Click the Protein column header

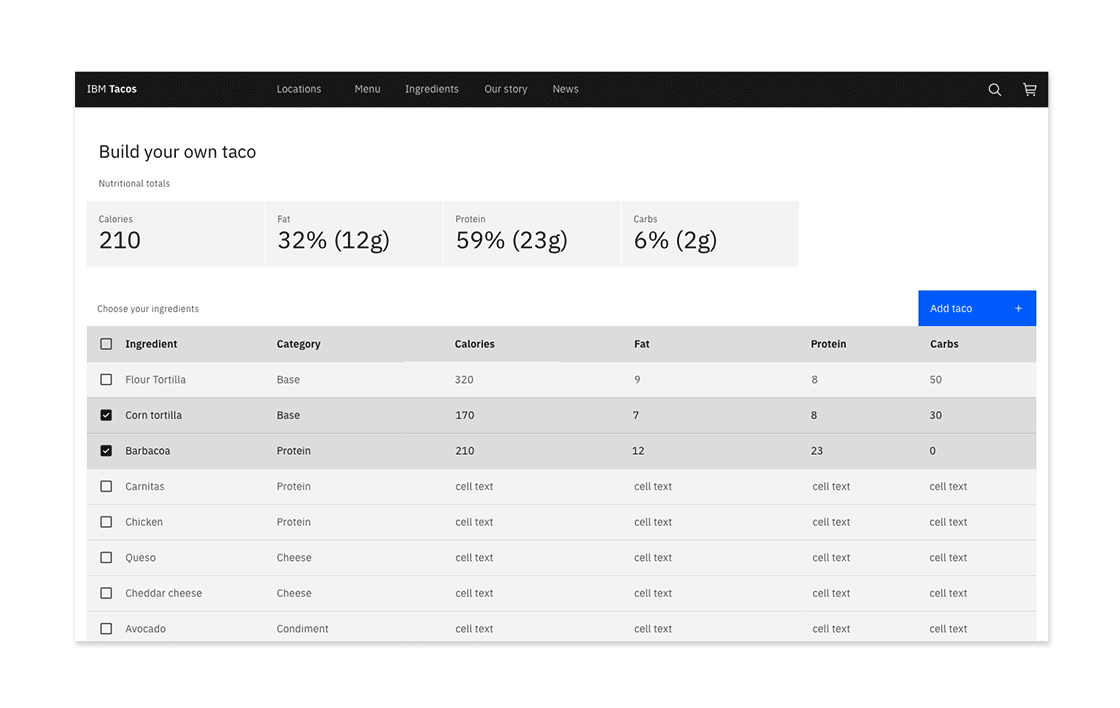pos(828,343)
